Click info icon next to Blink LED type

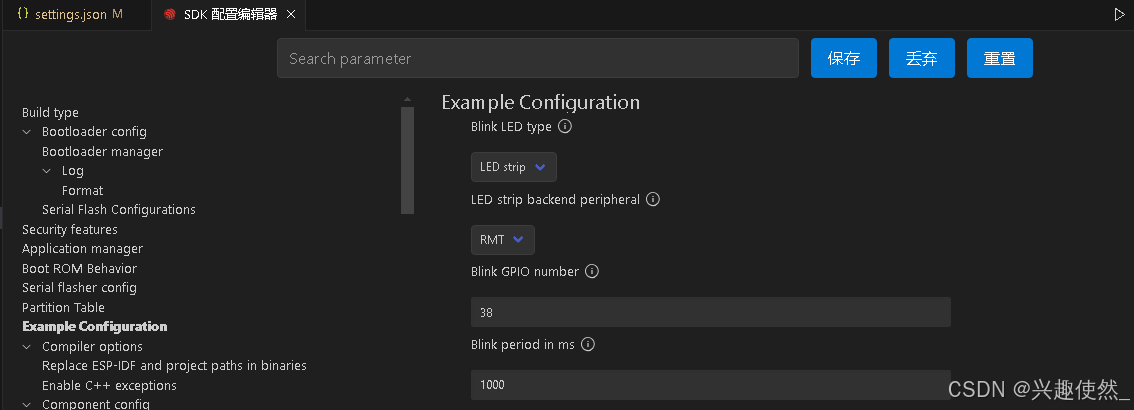pos(564,127)
